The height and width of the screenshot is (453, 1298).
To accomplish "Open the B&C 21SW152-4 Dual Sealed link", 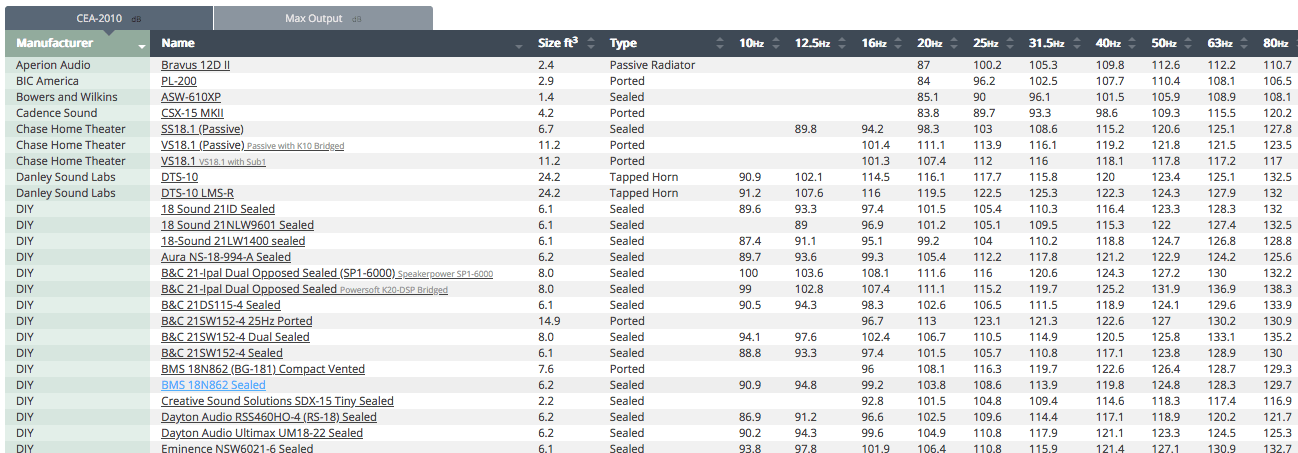I will coord(235,337).
